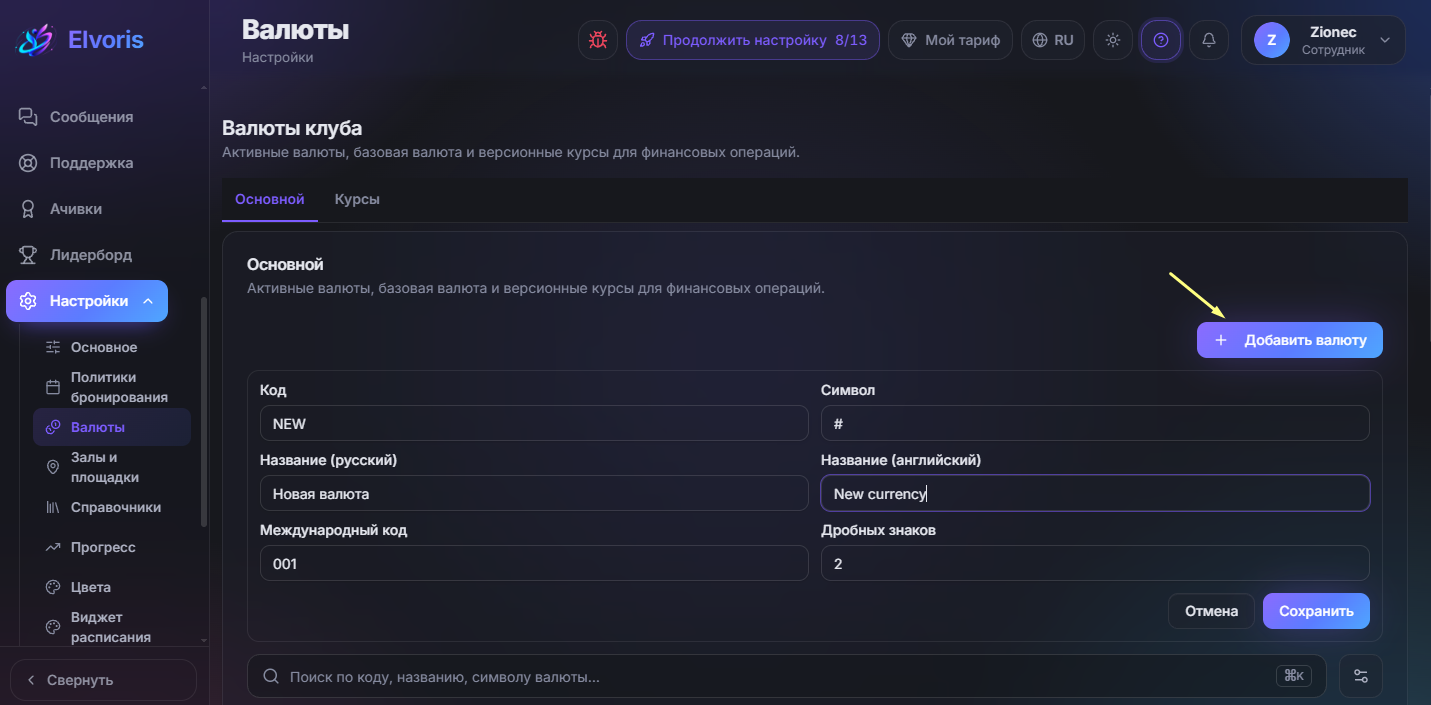Click the red bug report icon
The width and height of the screenshot is (1431, 705).
click(x=598, y=40)
